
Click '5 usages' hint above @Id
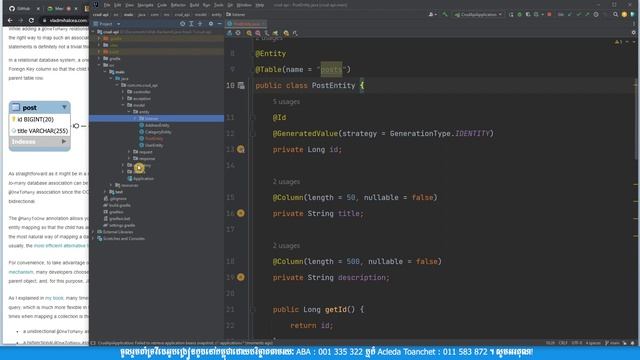pyautogui.click(x=286, y=102)
